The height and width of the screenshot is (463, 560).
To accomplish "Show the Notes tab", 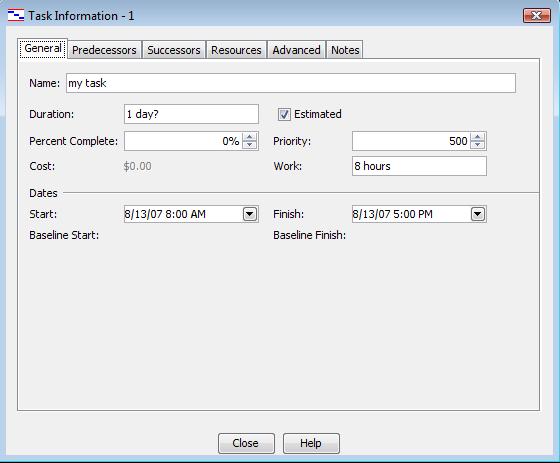I will [345, 50].
